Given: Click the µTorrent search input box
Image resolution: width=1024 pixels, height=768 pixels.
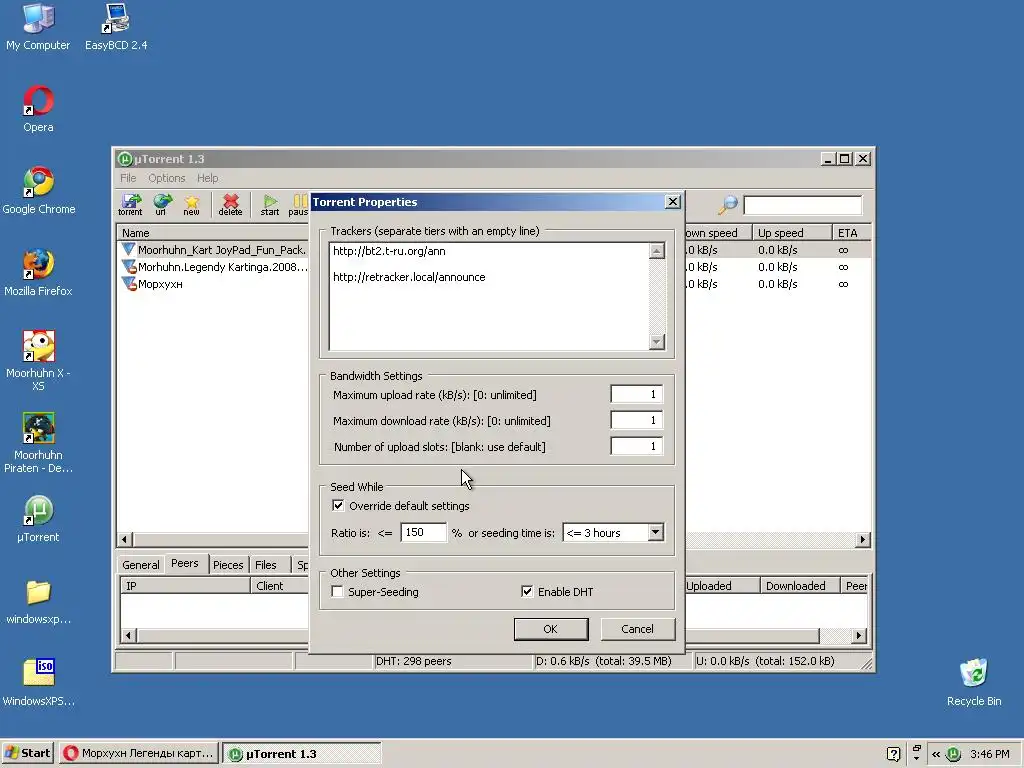Looking at the screenshot, I should [803, 205].
